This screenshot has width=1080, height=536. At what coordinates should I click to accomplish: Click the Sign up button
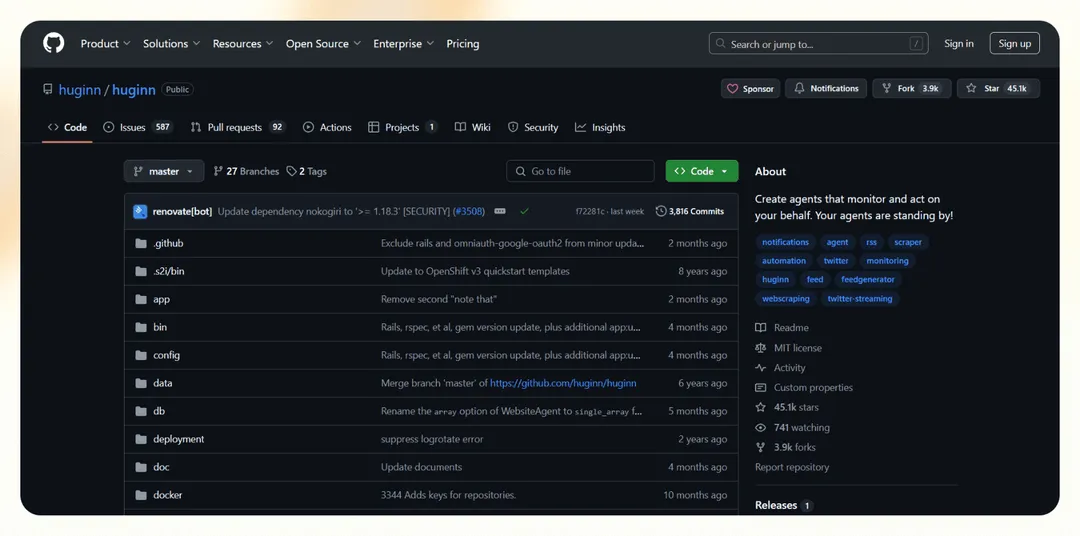(x=1015, y=43)
